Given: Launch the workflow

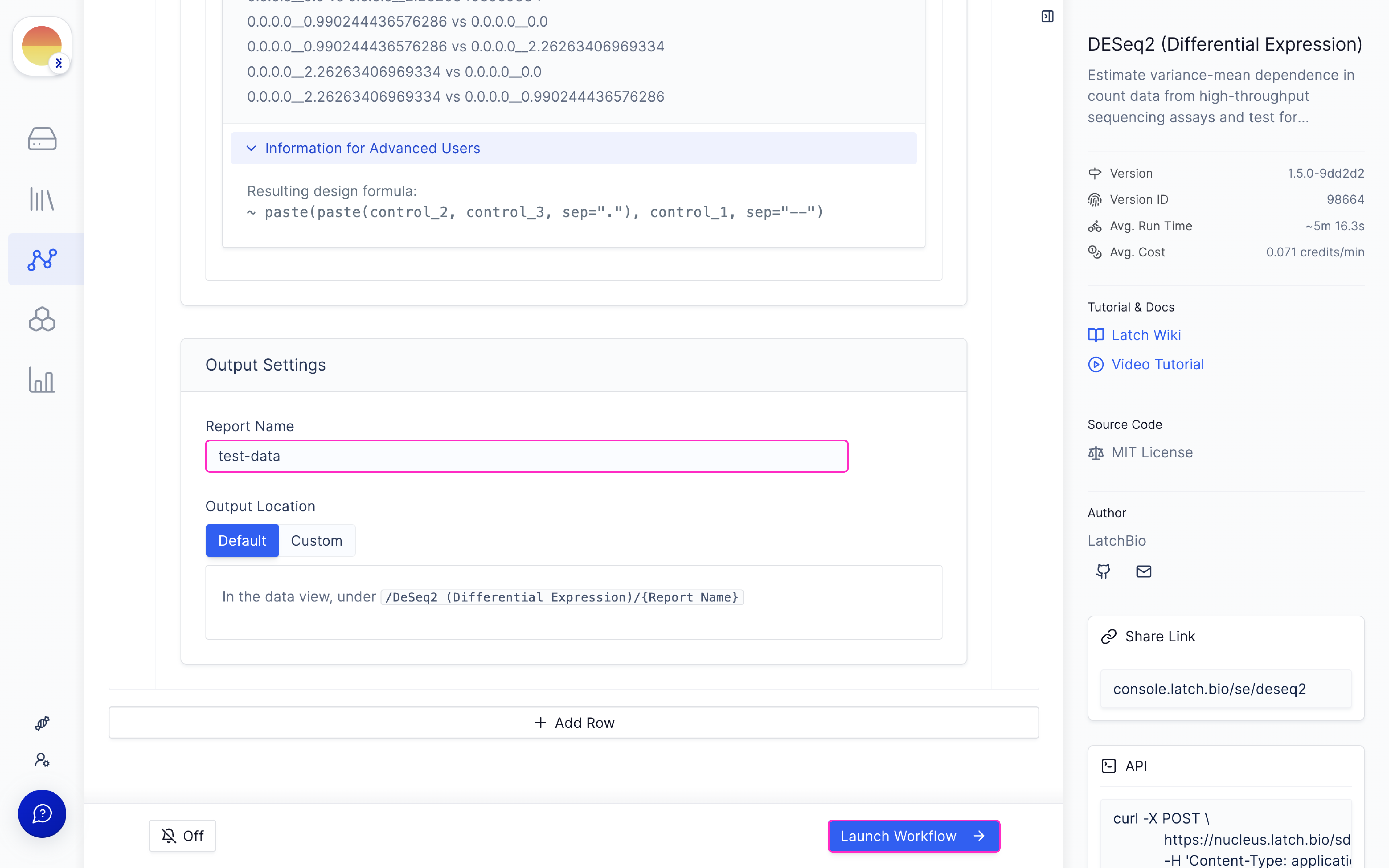Looking at the screenshot, I should (914, 836).
